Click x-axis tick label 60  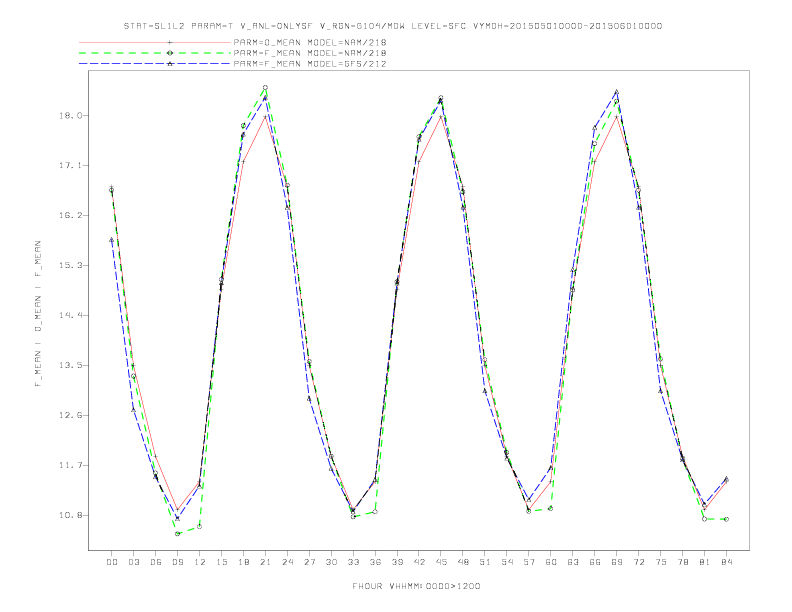551,562
